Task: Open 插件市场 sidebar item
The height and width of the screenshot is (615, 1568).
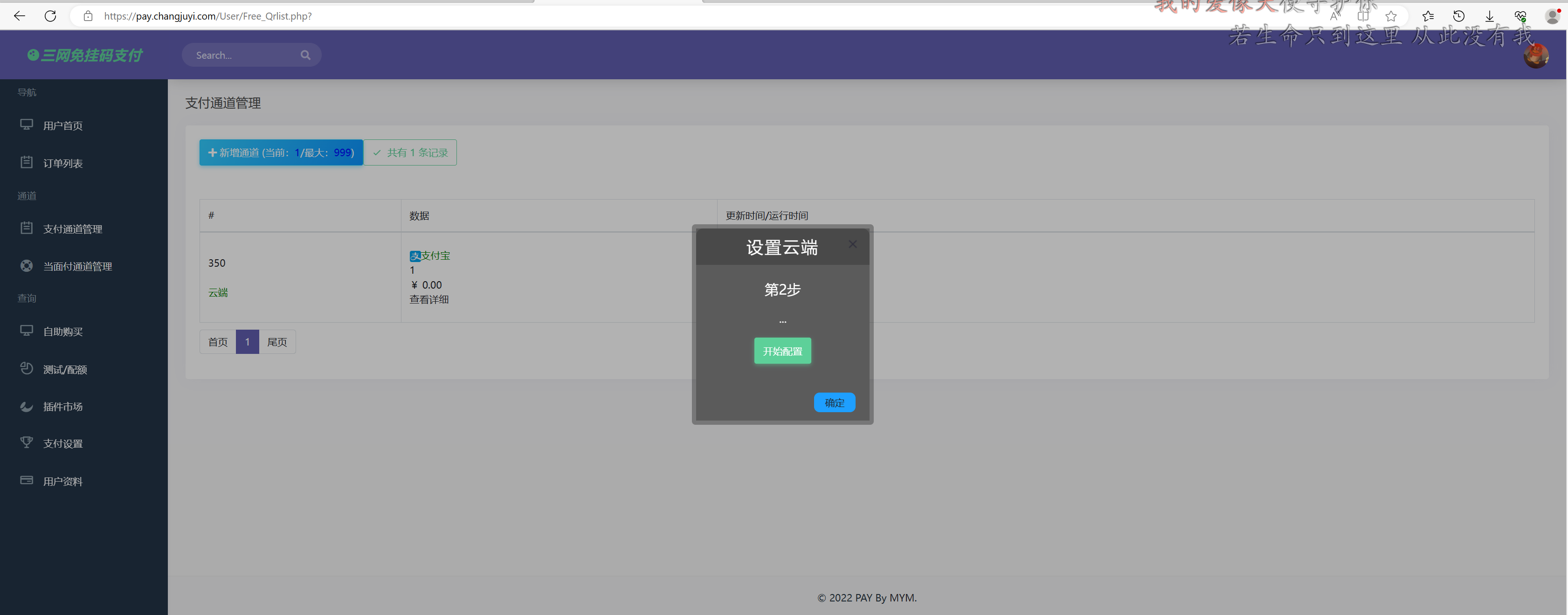Action: [x=62, y=407]
